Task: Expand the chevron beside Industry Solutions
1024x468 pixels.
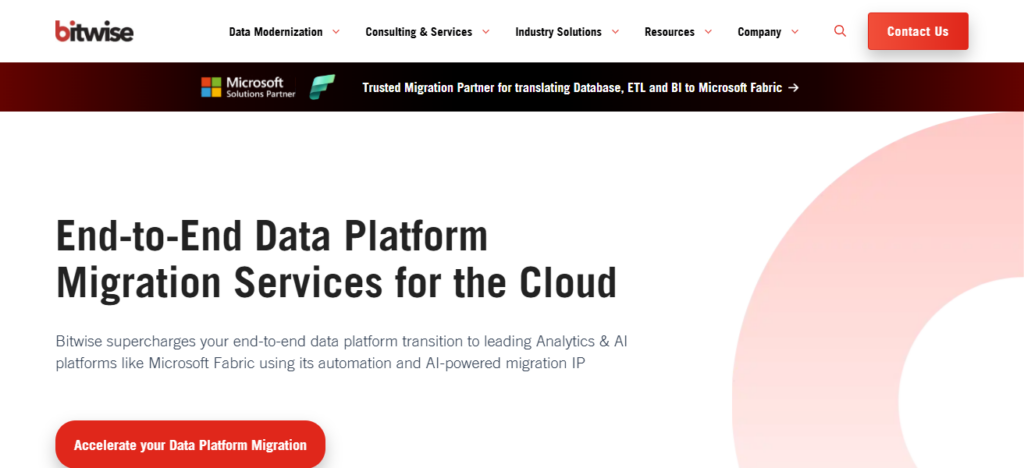Action: coord(616,31)
